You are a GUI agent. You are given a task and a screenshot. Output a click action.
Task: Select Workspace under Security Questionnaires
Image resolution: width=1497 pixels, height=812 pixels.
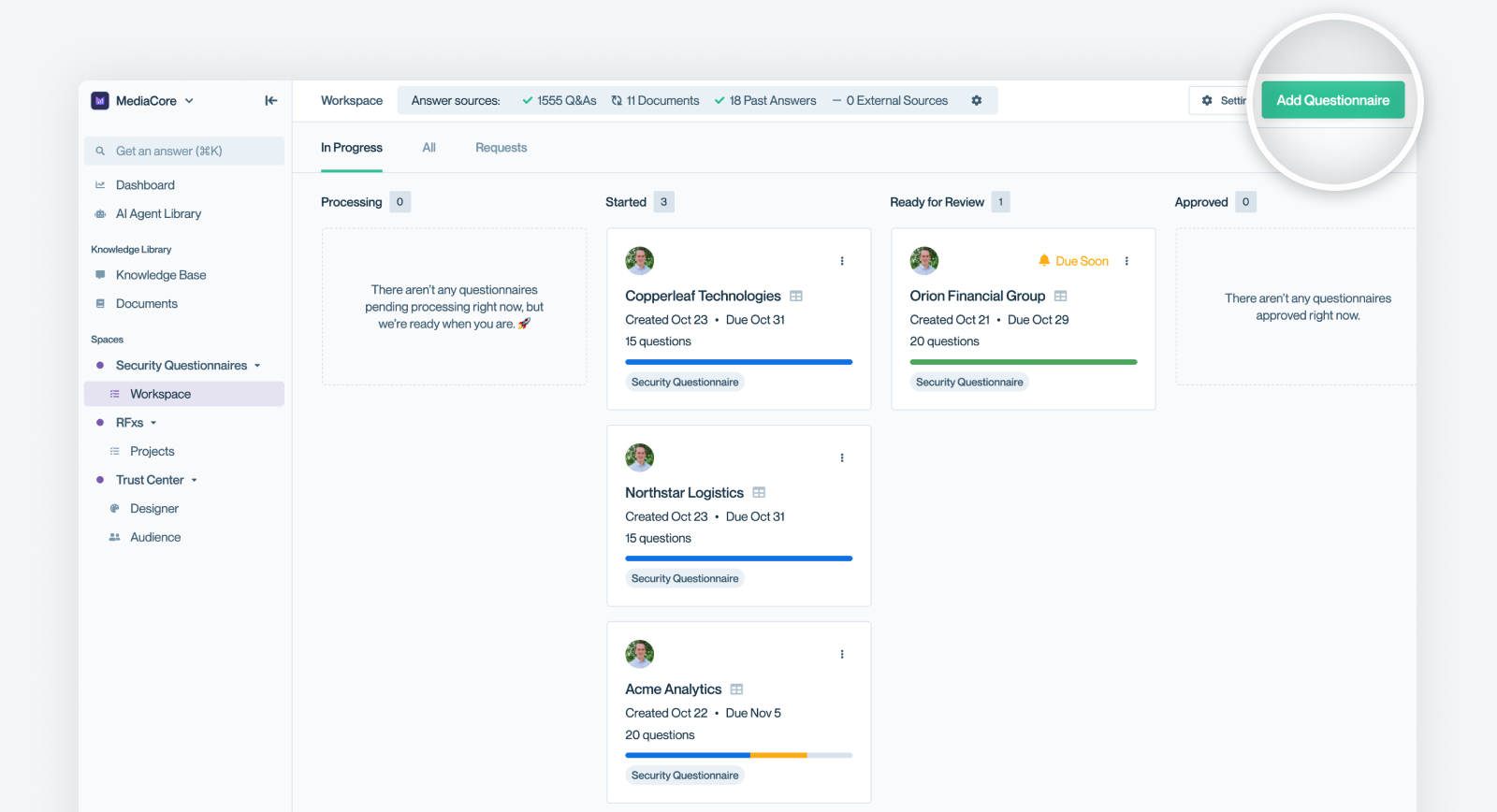point(184,394)
